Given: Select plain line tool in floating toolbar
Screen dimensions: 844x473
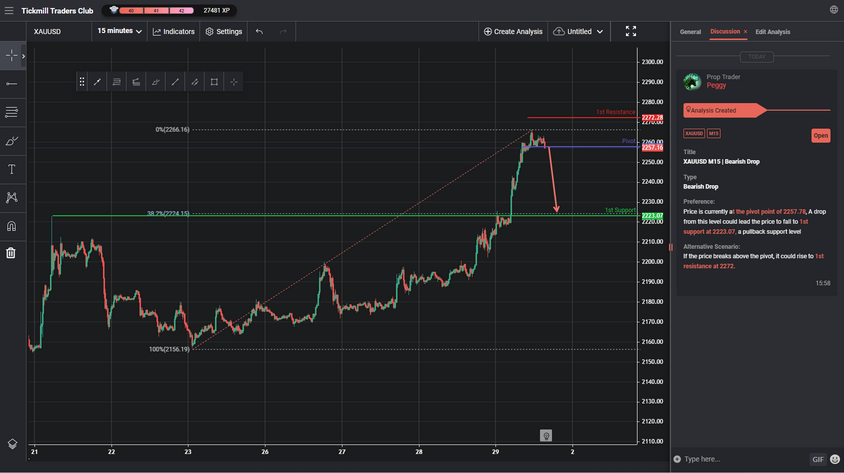Looking at the screenshot, I should point(175,82).
